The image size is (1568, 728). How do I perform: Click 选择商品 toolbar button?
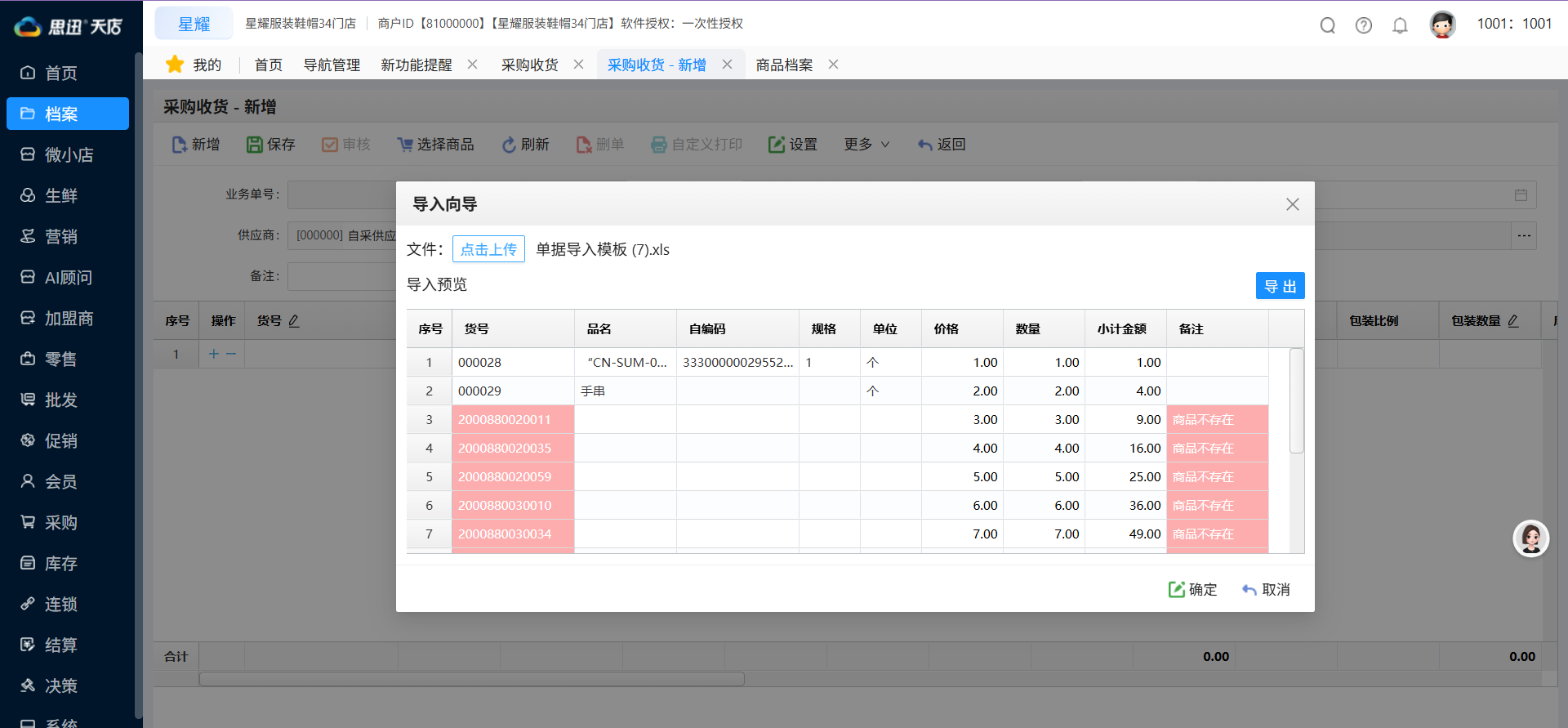click(435, 145)
